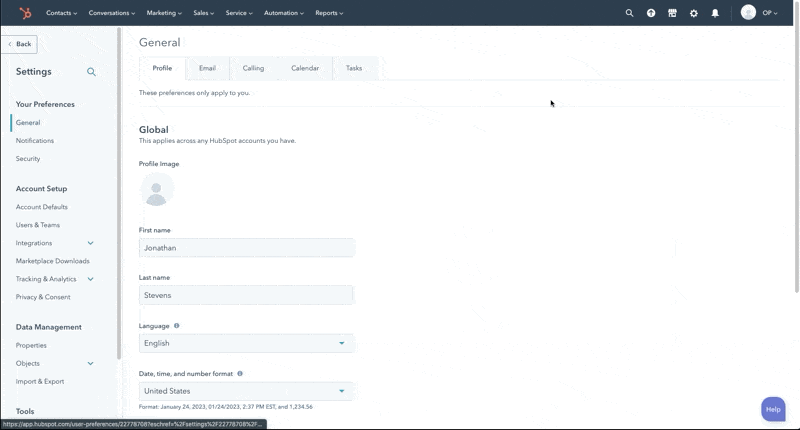The width and height of the screenshot is (800, 430).
Task: Switch to the Profile tab
Action: (x=162, y=68)
